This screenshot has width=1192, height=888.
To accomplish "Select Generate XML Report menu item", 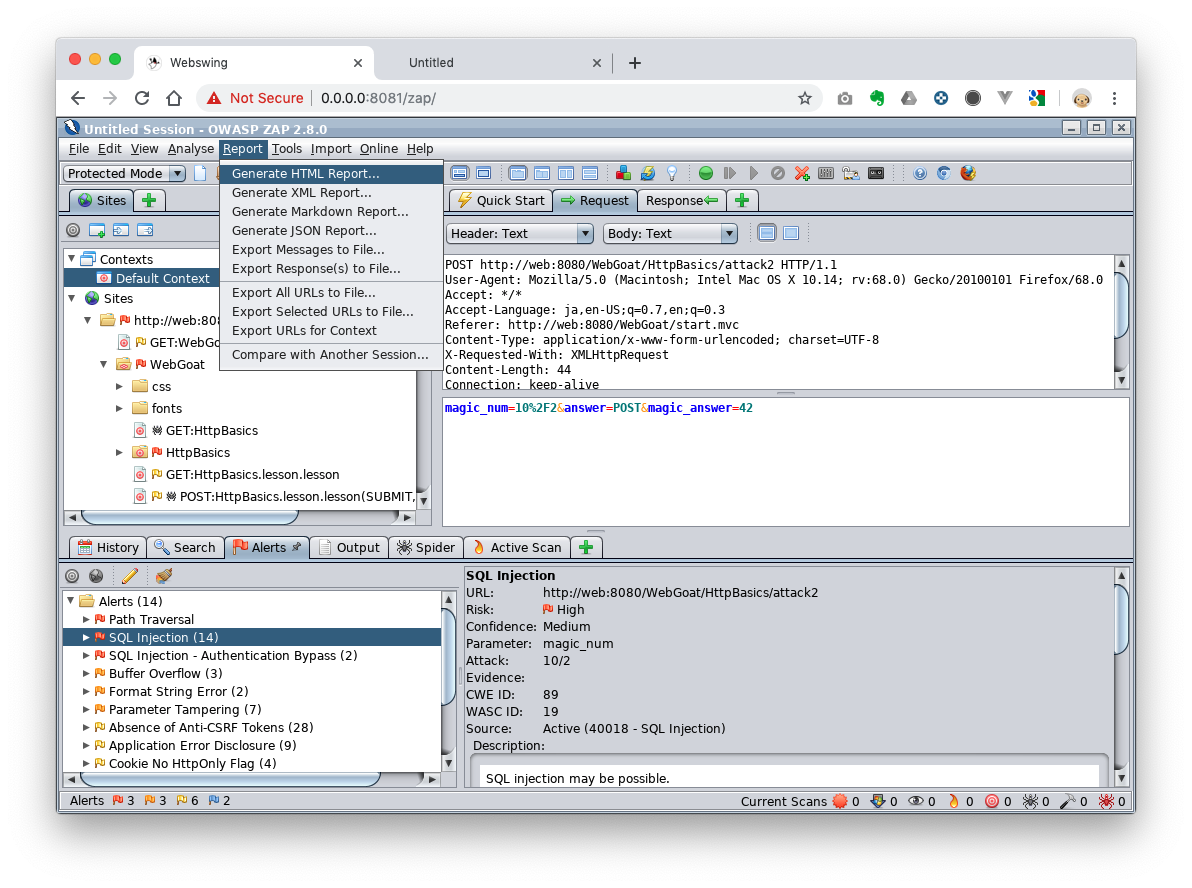I will pyautogui.click(x=331, y=192).
